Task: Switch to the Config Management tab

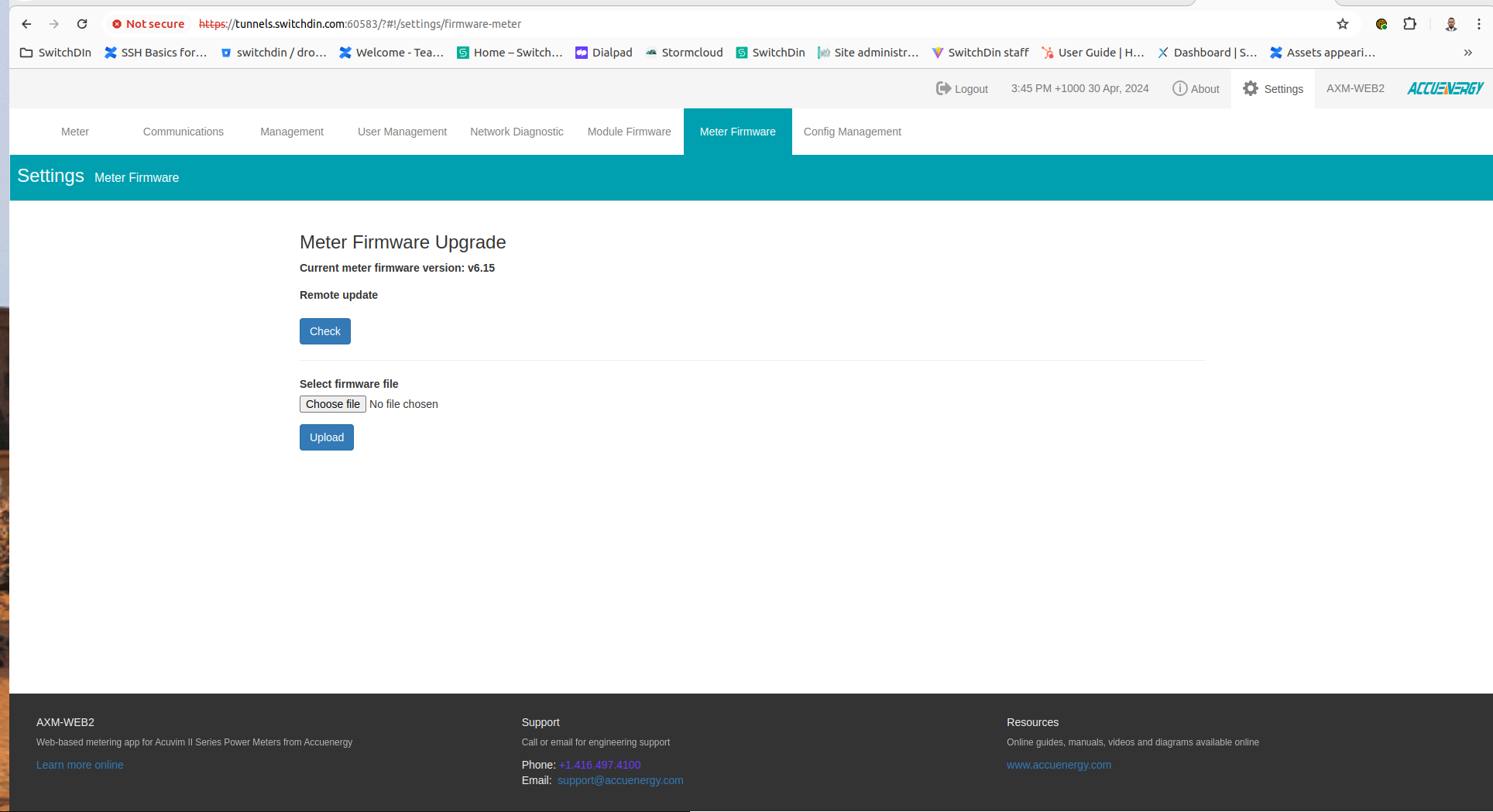Action: [x=852, y=132]
